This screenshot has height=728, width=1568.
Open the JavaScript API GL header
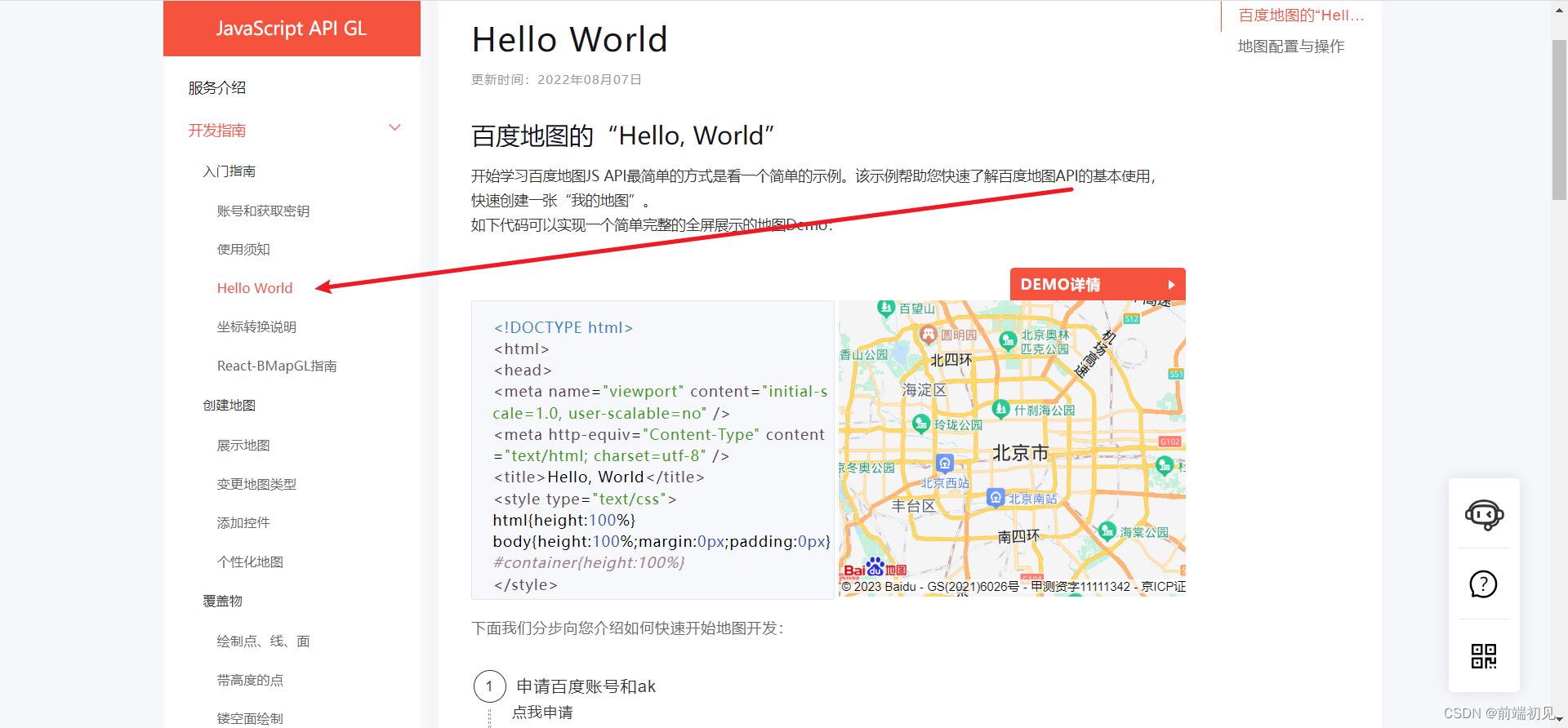click(x=292, y=29)
